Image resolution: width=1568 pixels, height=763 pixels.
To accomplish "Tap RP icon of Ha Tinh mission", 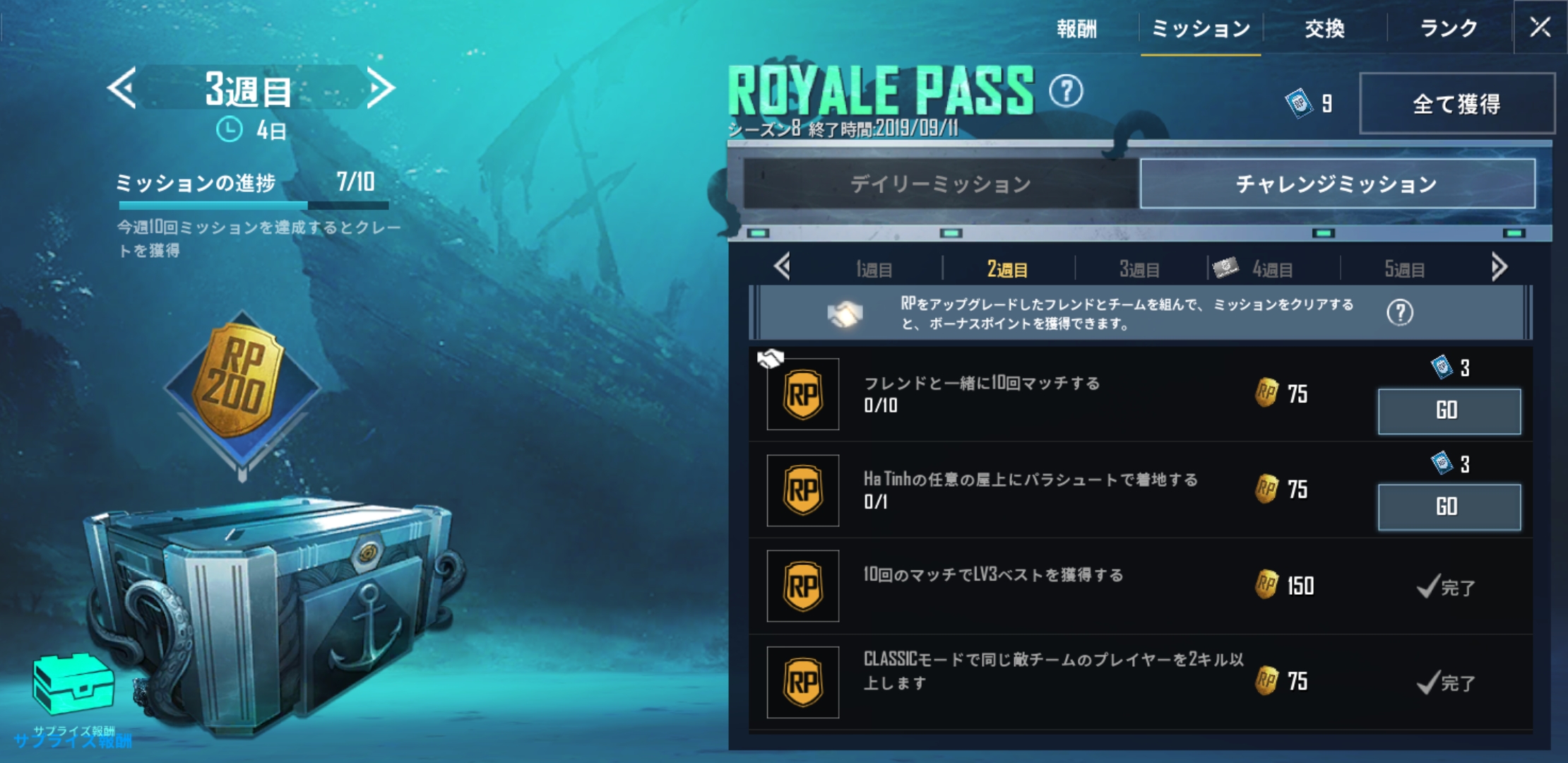I will [803, 490].
